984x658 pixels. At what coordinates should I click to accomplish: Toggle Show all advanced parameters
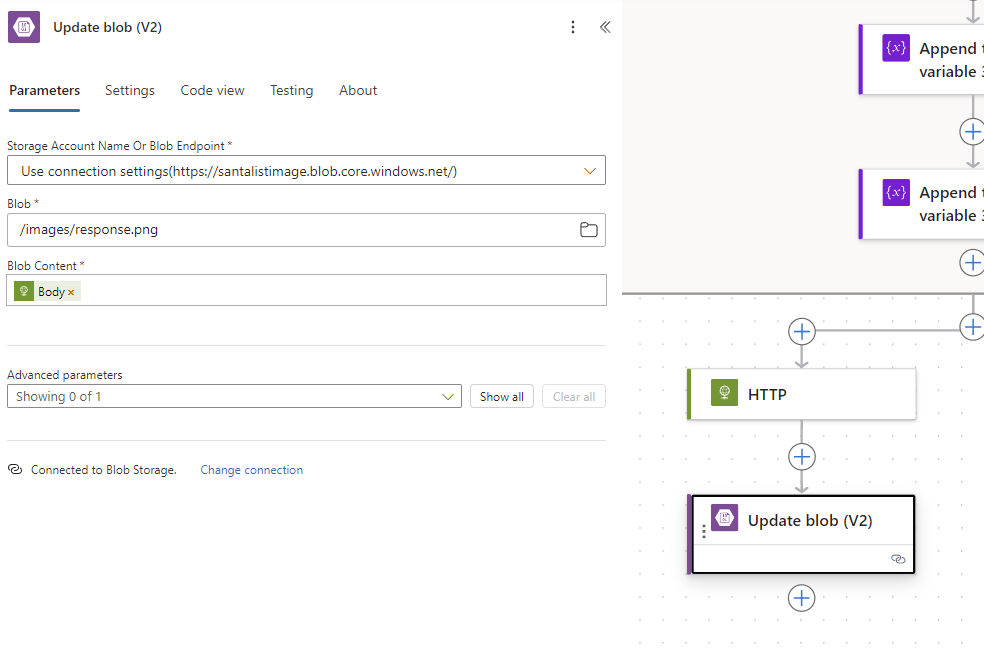click(x=501, y=396)
